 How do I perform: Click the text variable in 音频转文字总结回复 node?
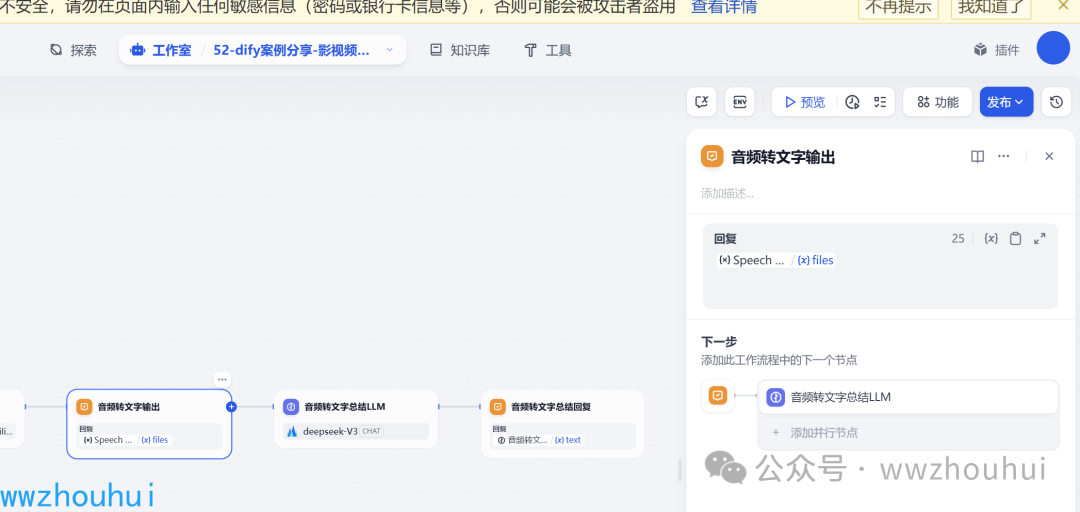click(x=568, y=440)
